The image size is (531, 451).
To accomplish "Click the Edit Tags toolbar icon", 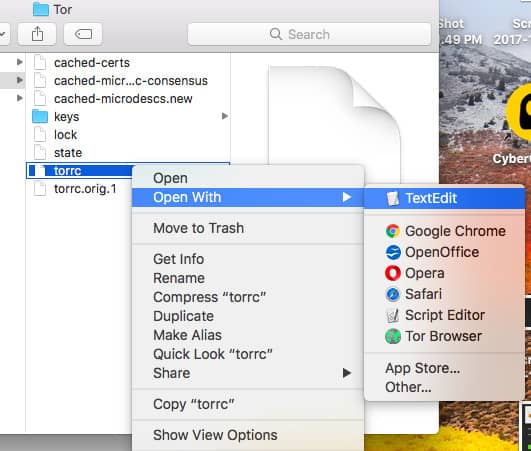I will (x=83, y=34).
